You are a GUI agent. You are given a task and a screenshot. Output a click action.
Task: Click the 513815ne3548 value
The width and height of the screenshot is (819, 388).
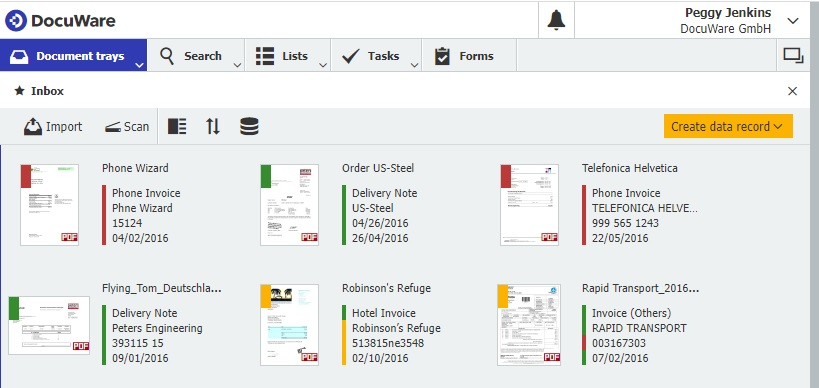coord(388,343)
